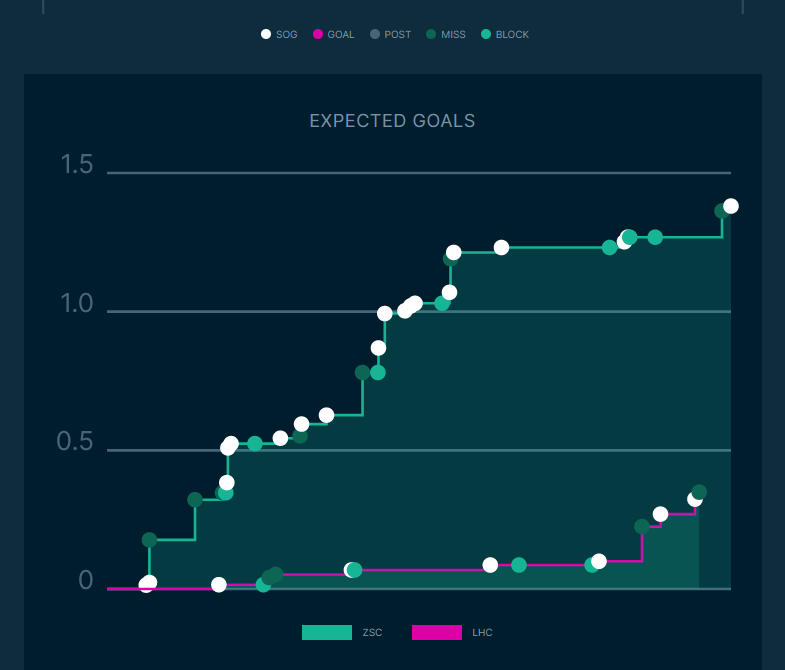Image resolution: width=785 pixels, height=670 pixels.
Task: Toggle the MISS series label text
Action: click(453, 35)
